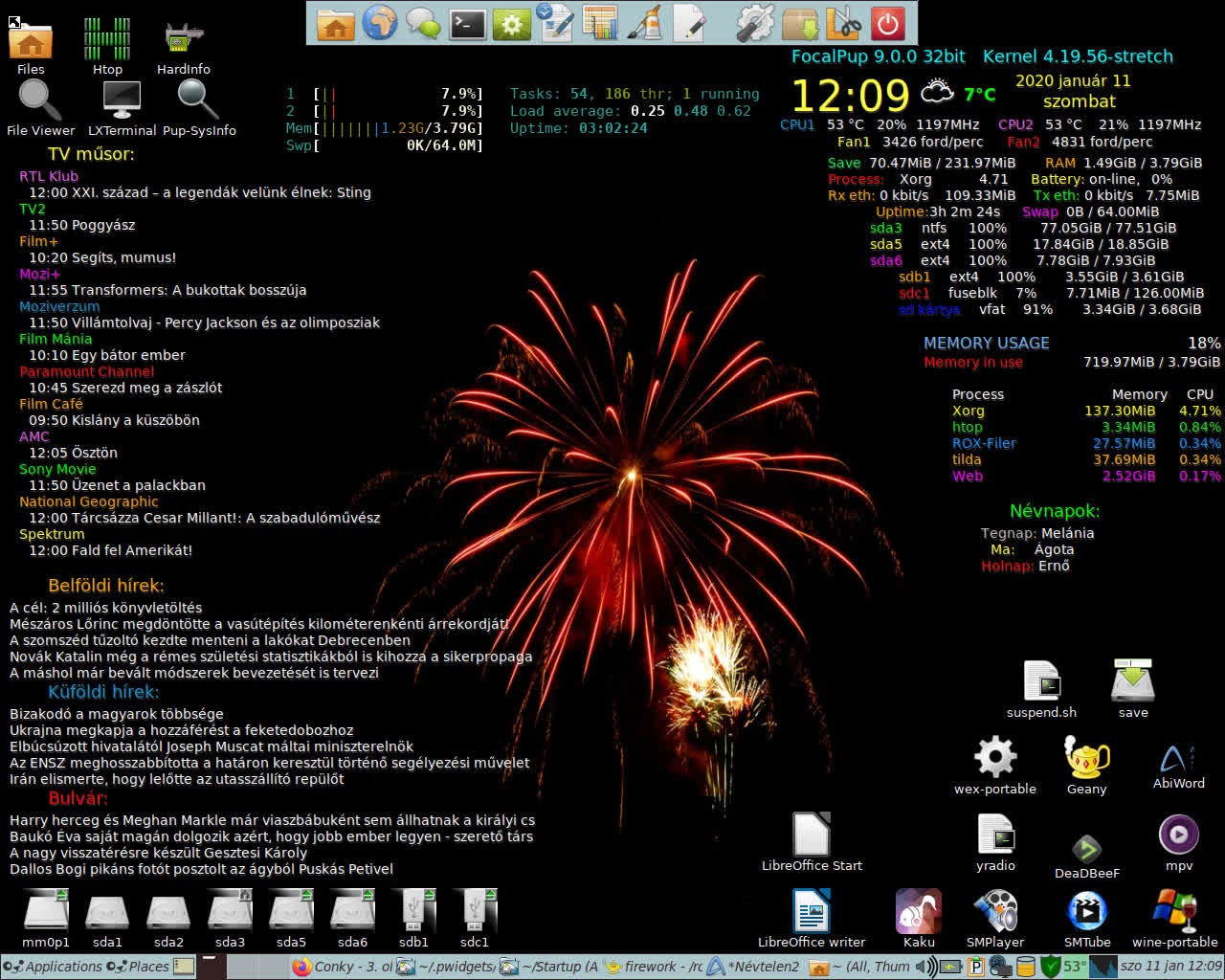1225x980 pixels.
Task: Run the suspend.sh script icon
Action: 1041,689
